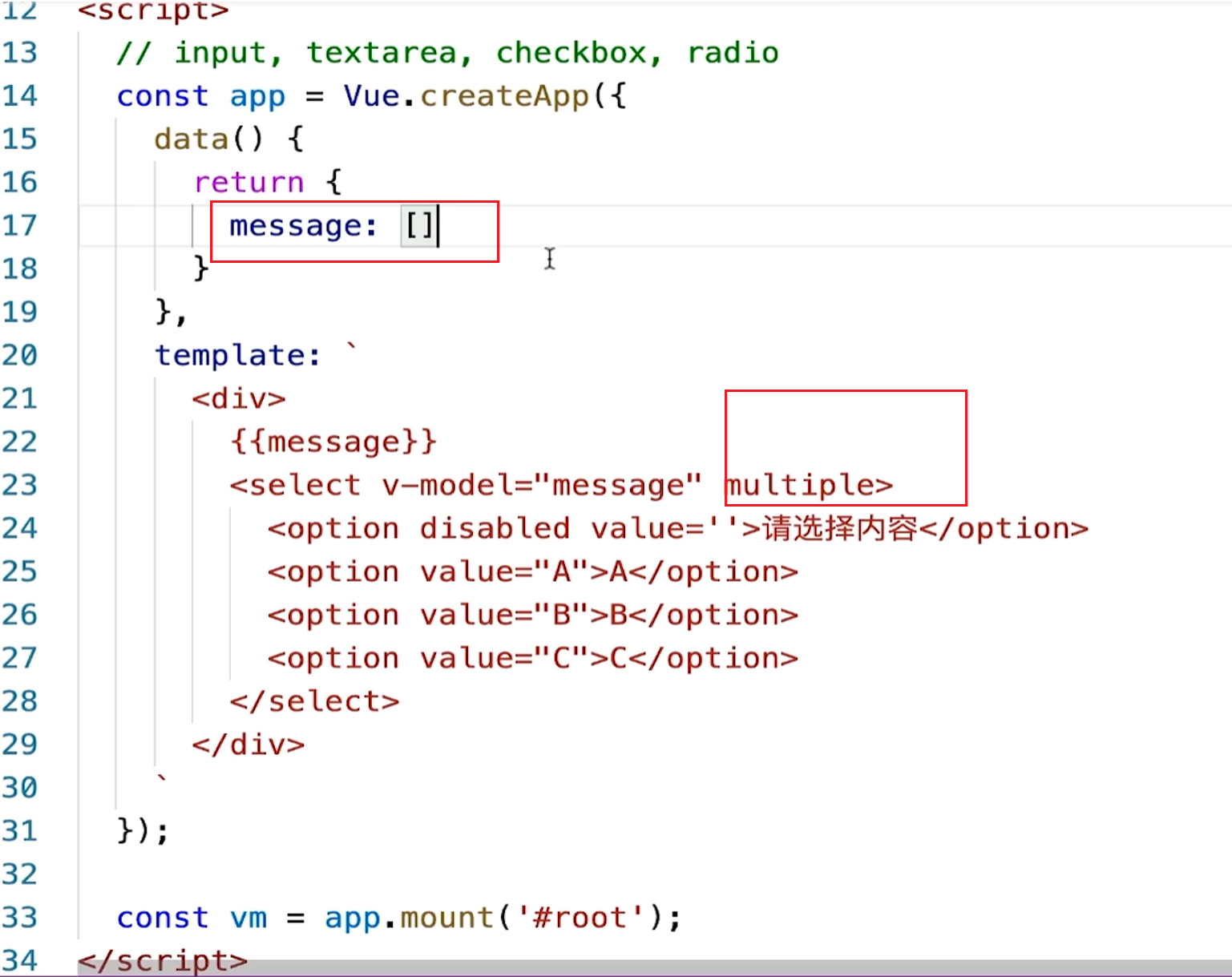Place cursor in the empty array brackets
Viewport: 1232px width, 977px height.
(420, 226)
